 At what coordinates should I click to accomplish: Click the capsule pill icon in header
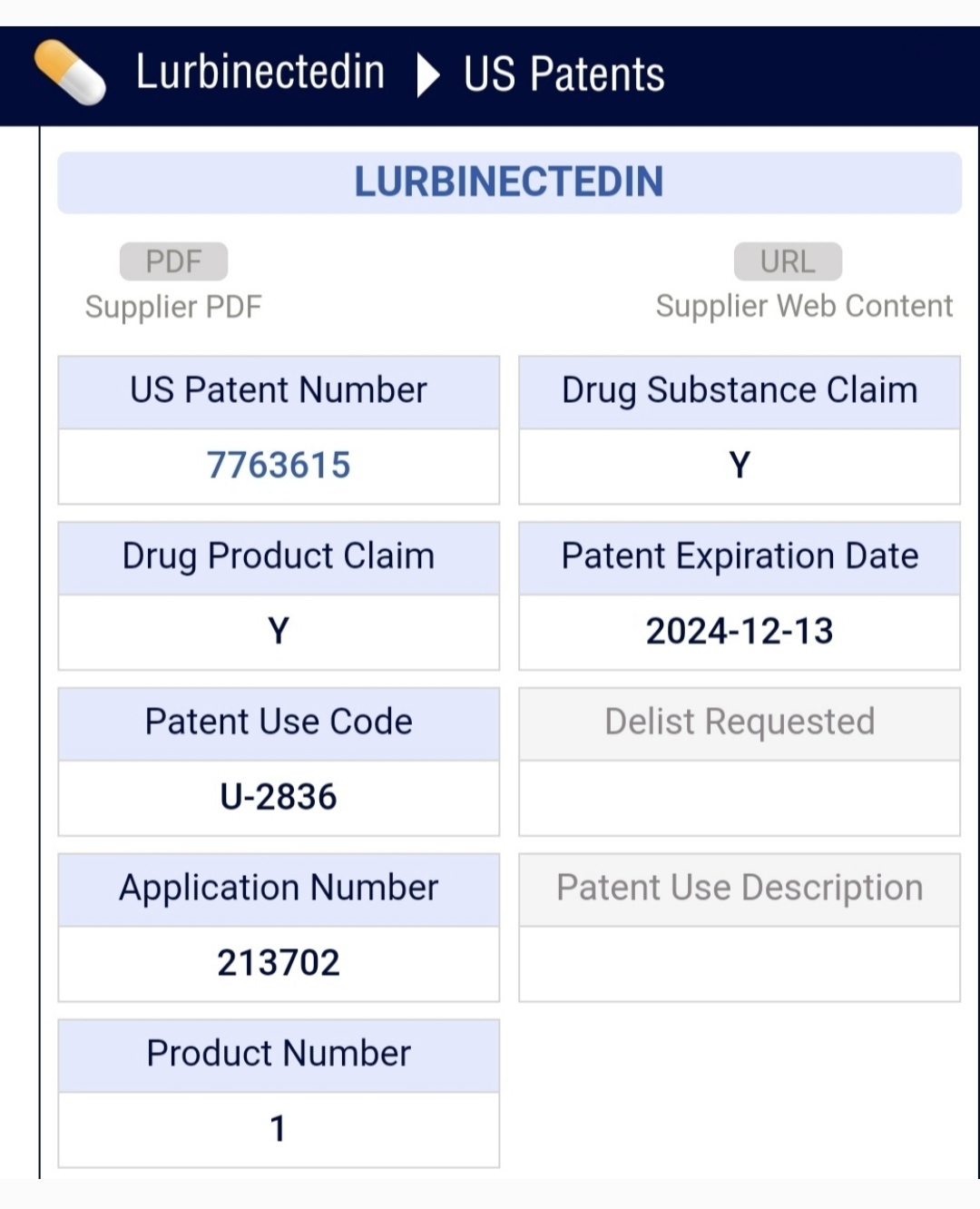[x=70, y=73]
